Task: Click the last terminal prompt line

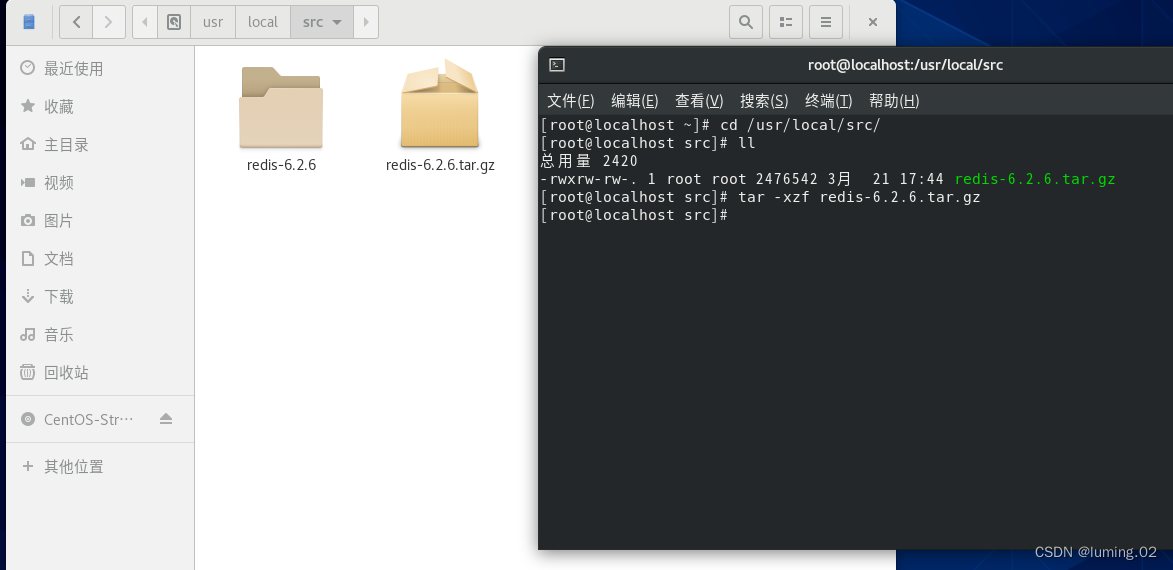Action: tap(634, 215)
